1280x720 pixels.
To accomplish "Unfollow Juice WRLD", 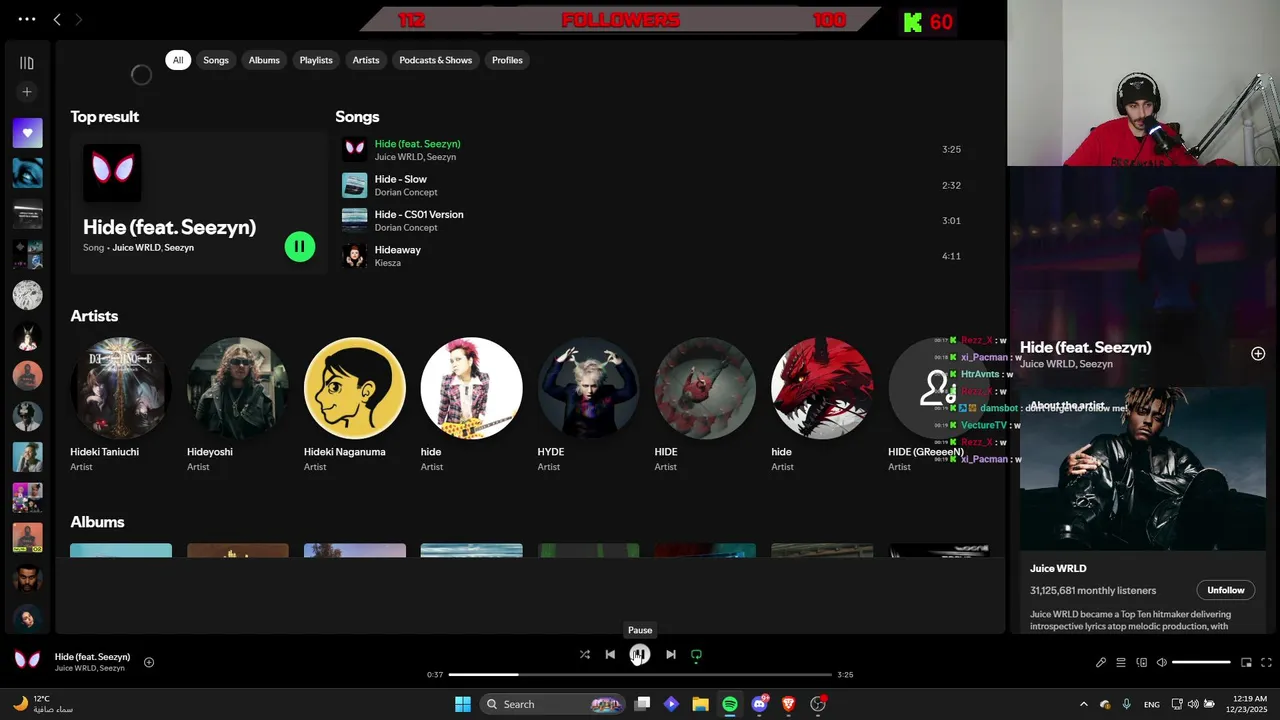I will click(x=1226, y=590).
